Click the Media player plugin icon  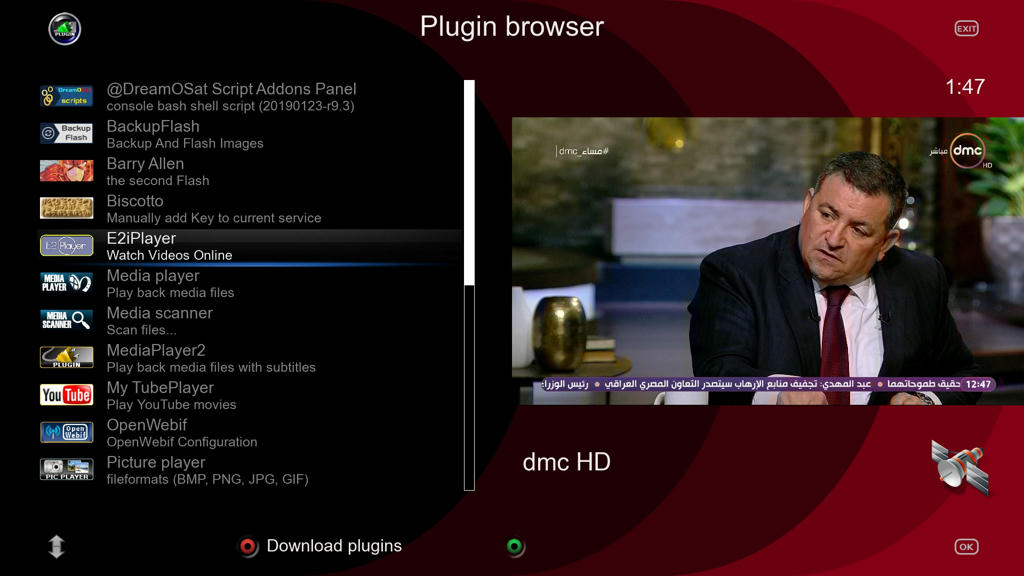(x=67, y=283)
